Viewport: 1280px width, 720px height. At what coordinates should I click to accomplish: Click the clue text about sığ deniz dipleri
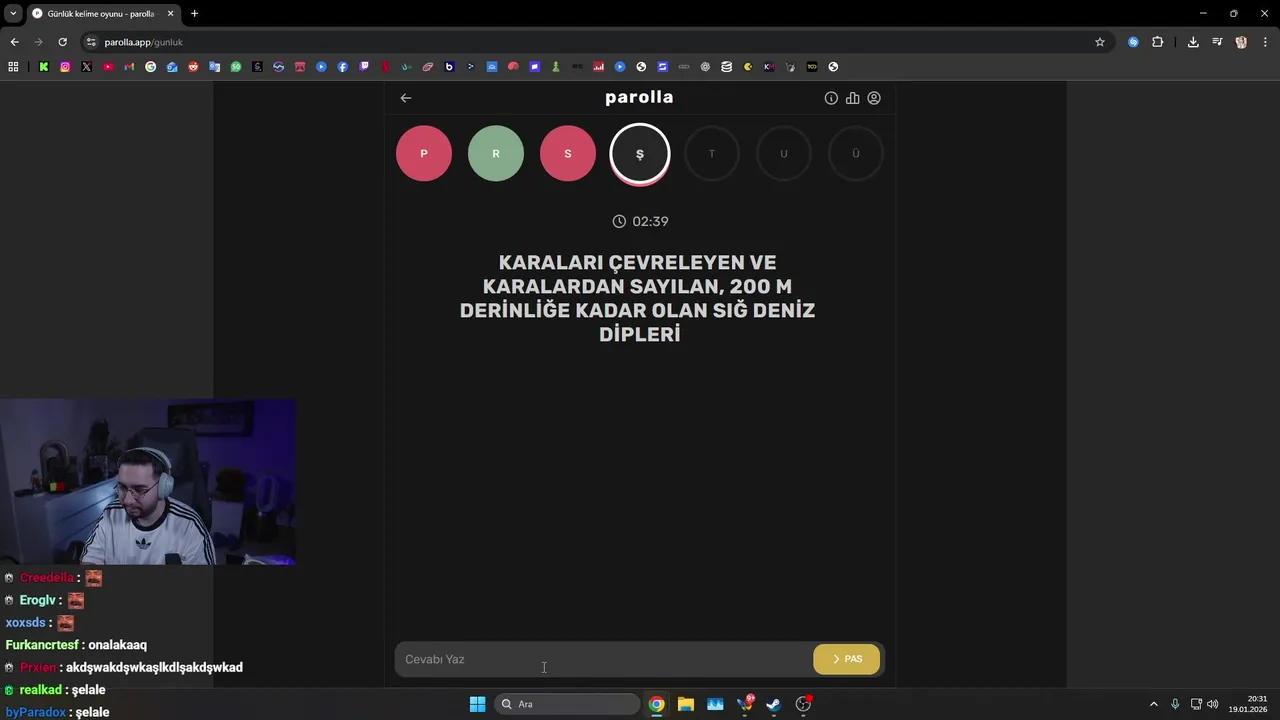(x=638, y=298)
